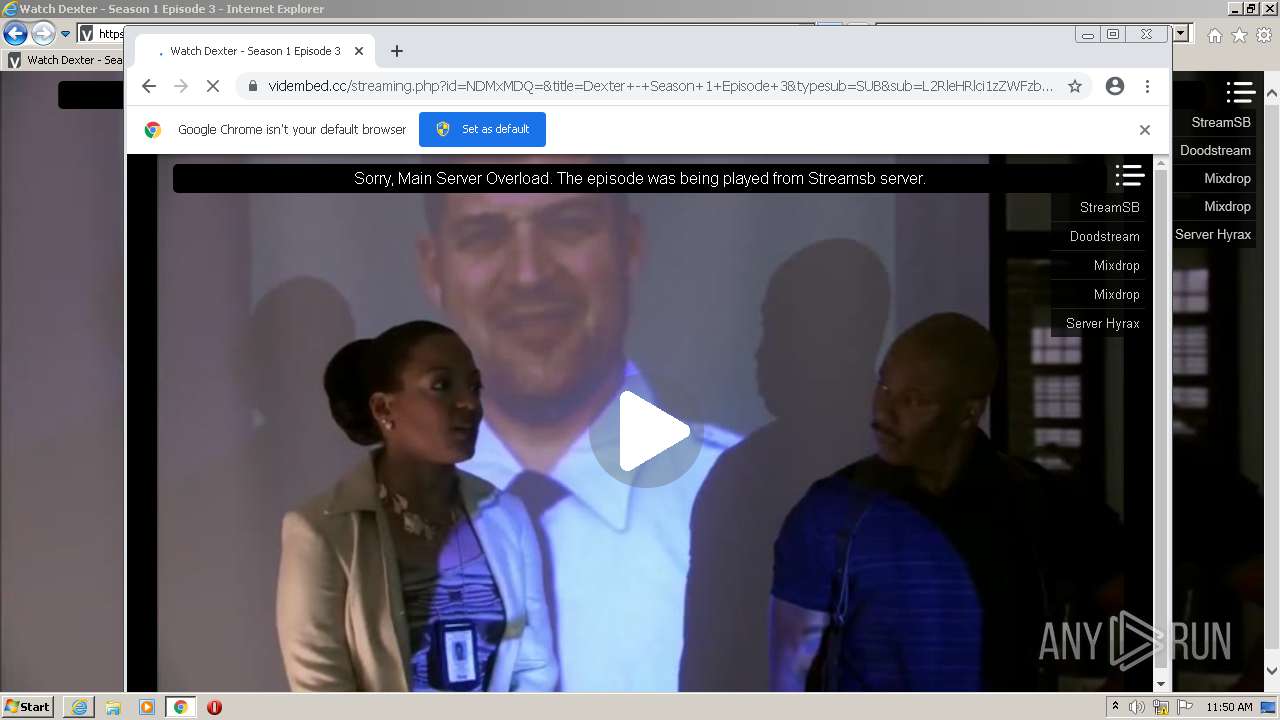Dismiss the default browser notification bar

pos(1145,130)
